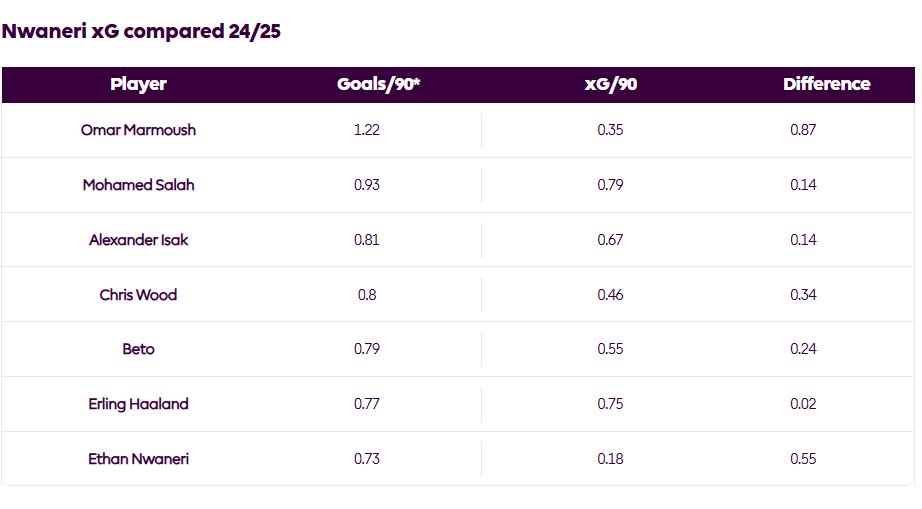The height and width of the screenshot is (509, 922).
Task: Click the Chris Wood name
Action: pos(138,295)
